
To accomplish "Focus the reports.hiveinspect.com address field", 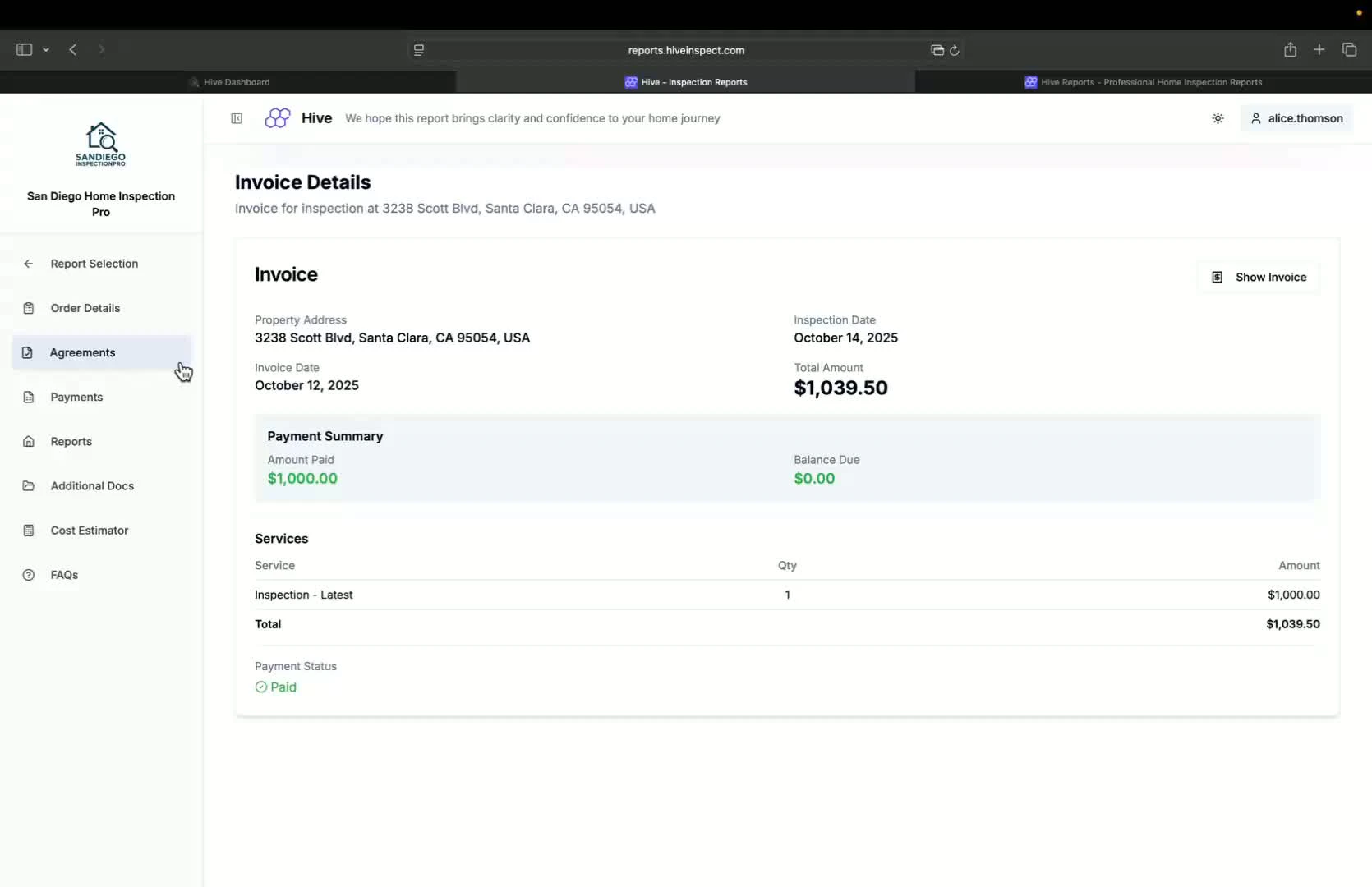I will pyautogui.click(x=686, y=50).
